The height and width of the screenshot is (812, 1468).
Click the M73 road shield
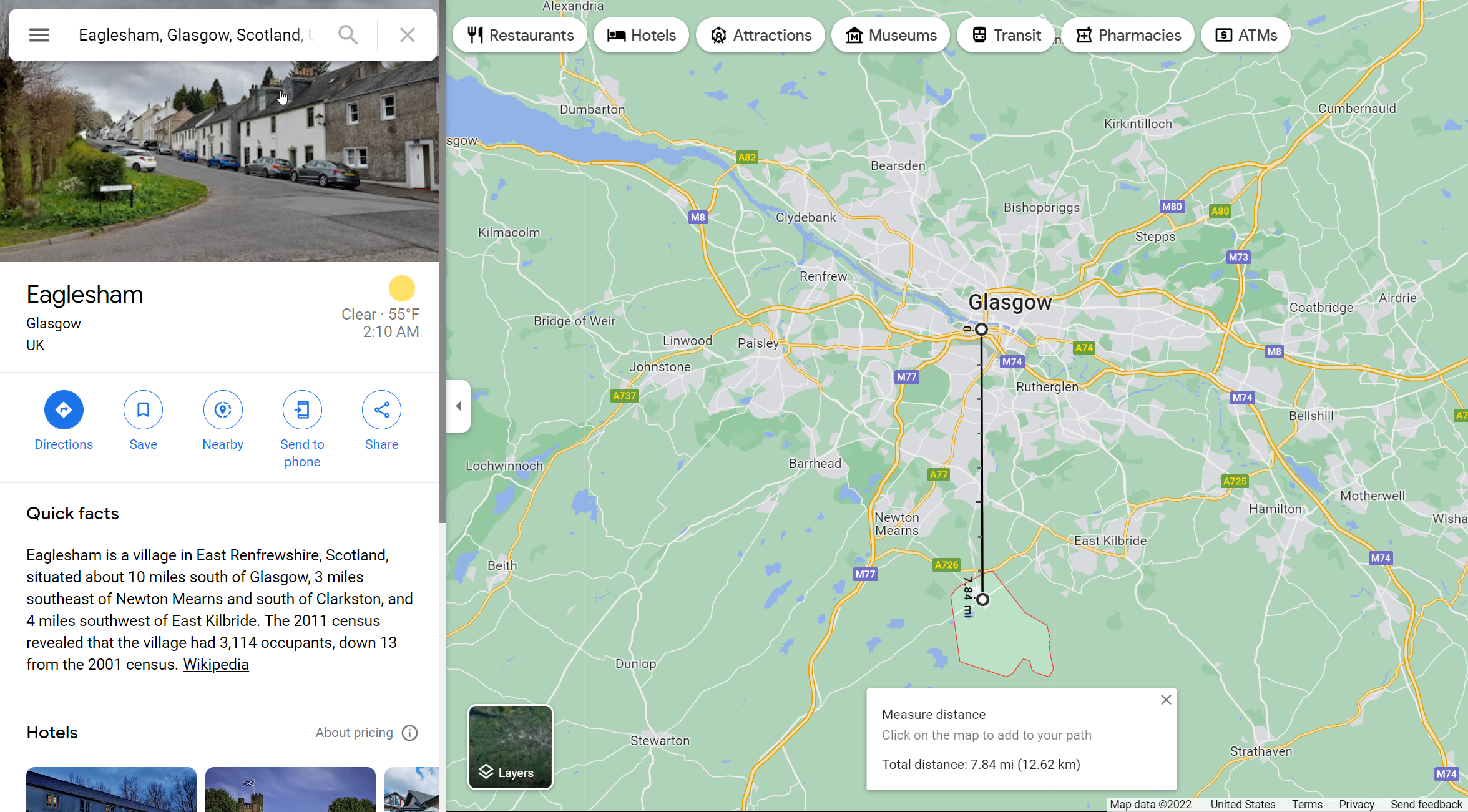click(1238, 257)
